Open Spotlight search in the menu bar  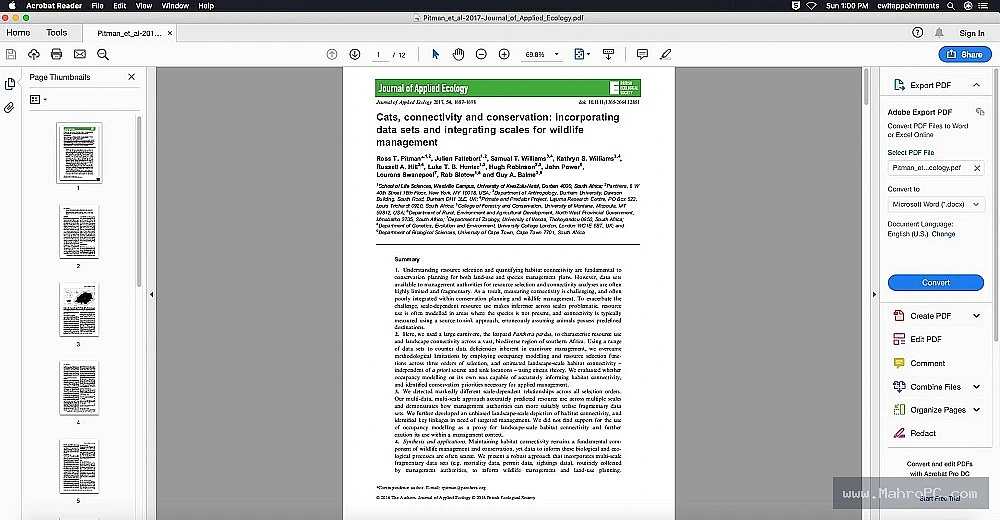pyautogui.click(x=950, y=6)
